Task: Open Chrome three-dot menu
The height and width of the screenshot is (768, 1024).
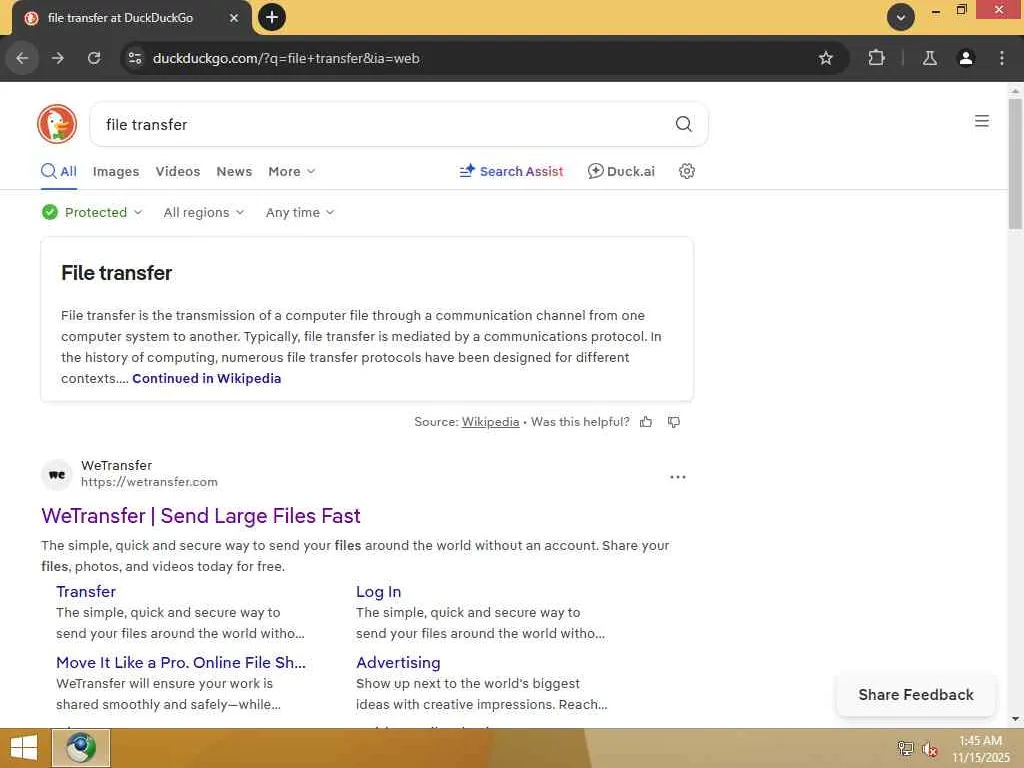Action: [1002, 58]
